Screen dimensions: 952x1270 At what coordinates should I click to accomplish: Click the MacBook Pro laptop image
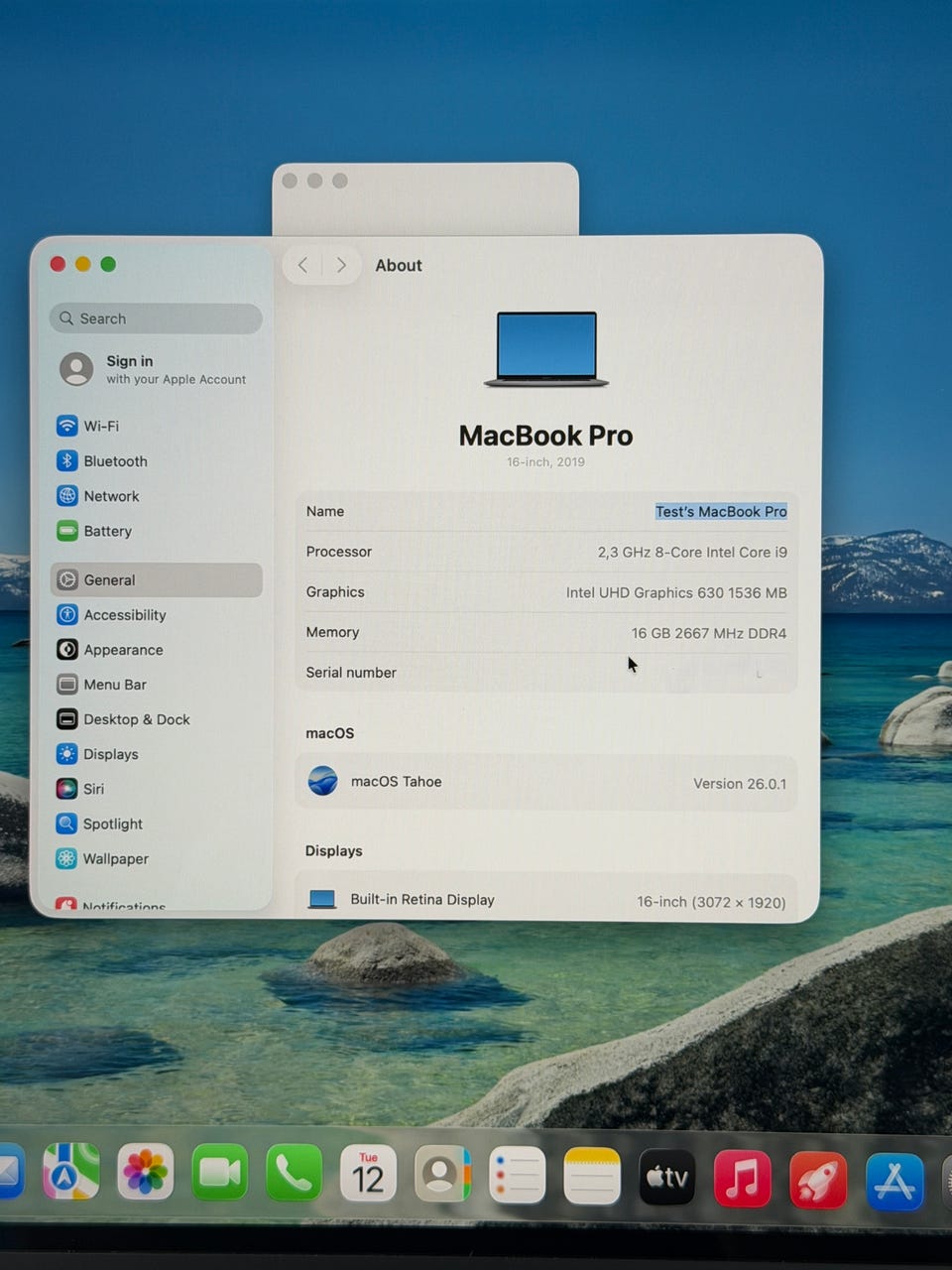coord(546,349)
